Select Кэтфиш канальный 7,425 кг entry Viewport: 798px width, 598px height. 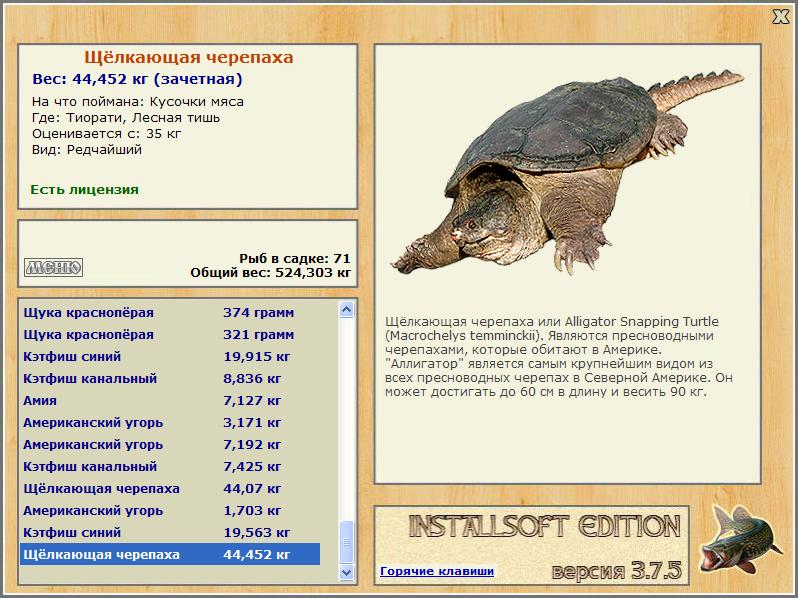click(170, 466)
